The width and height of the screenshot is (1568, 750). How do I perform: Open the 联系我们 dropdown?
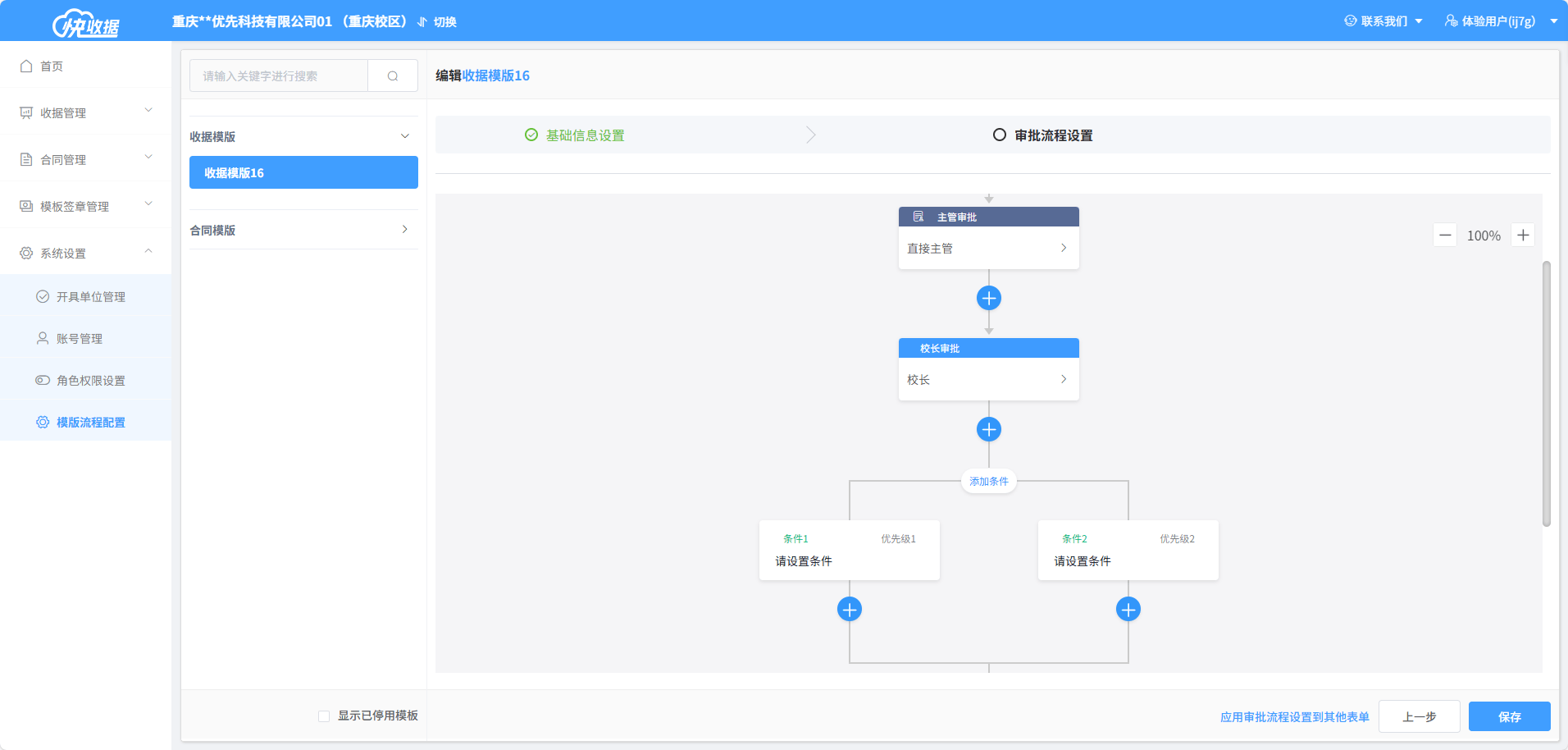point(1383,21)
